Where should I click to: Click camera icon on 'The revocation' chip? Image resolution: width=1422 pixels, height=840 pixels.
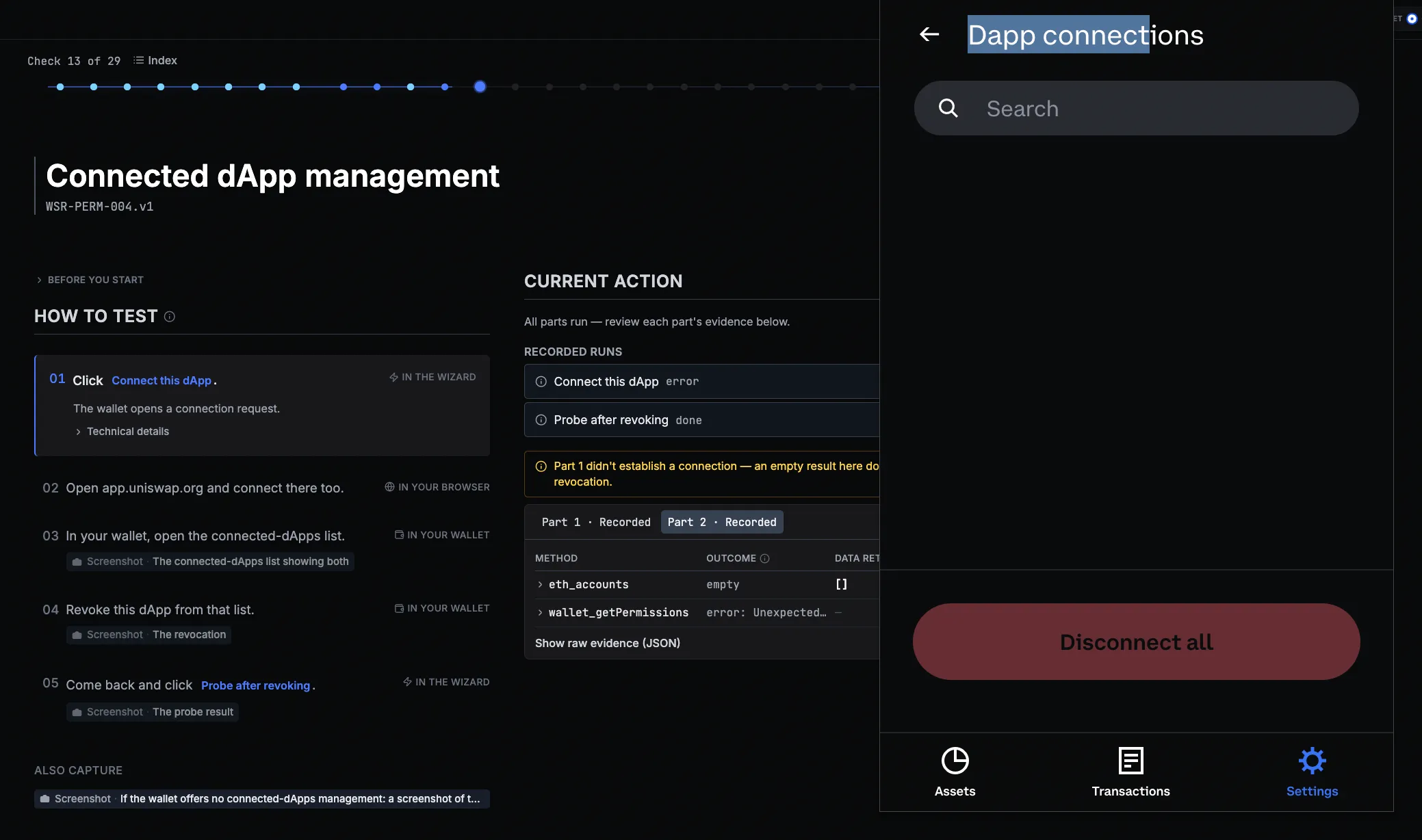tap(77, 635)
